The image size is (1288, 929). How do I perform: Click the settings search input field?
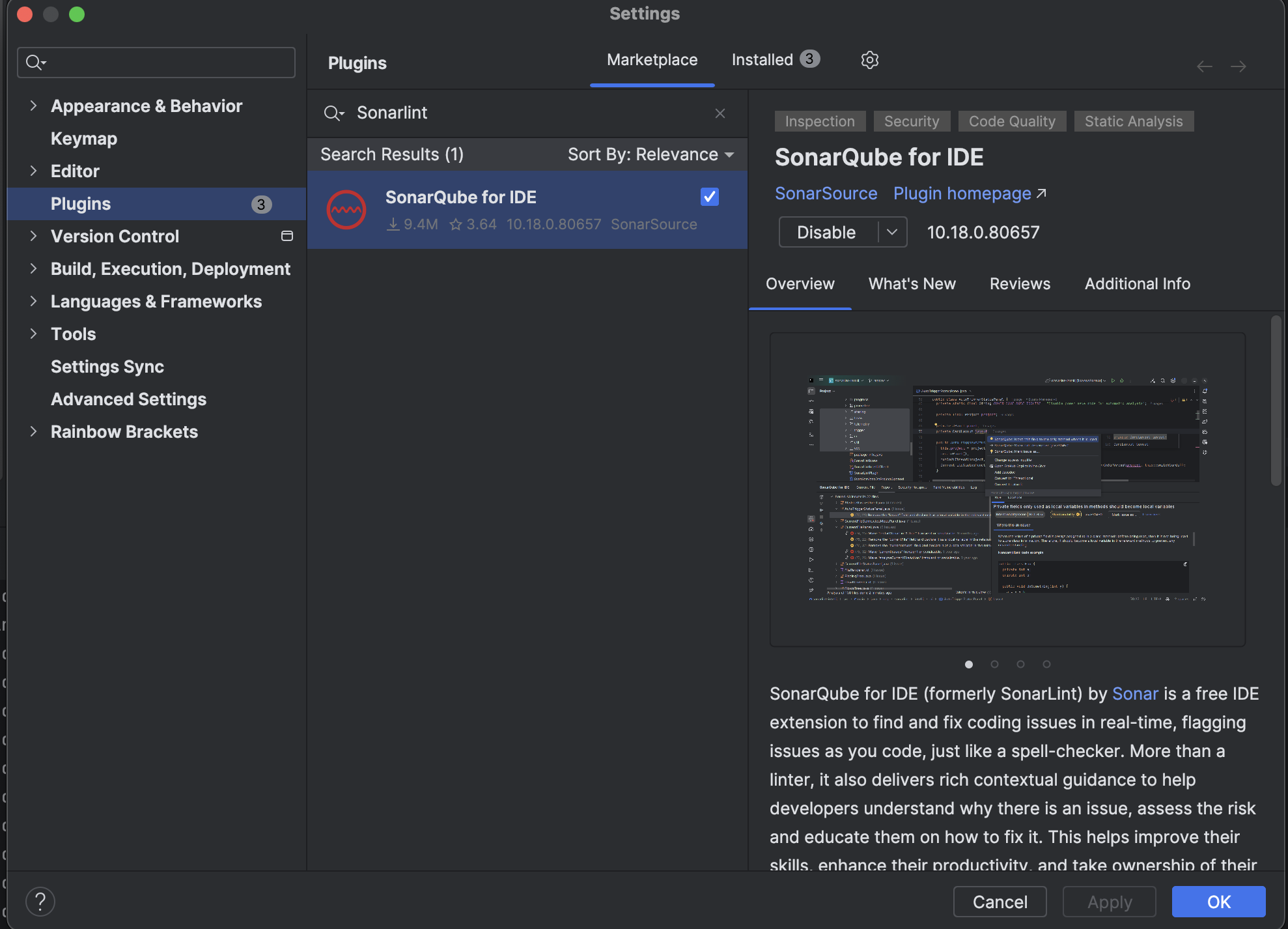tap(156, 63)
